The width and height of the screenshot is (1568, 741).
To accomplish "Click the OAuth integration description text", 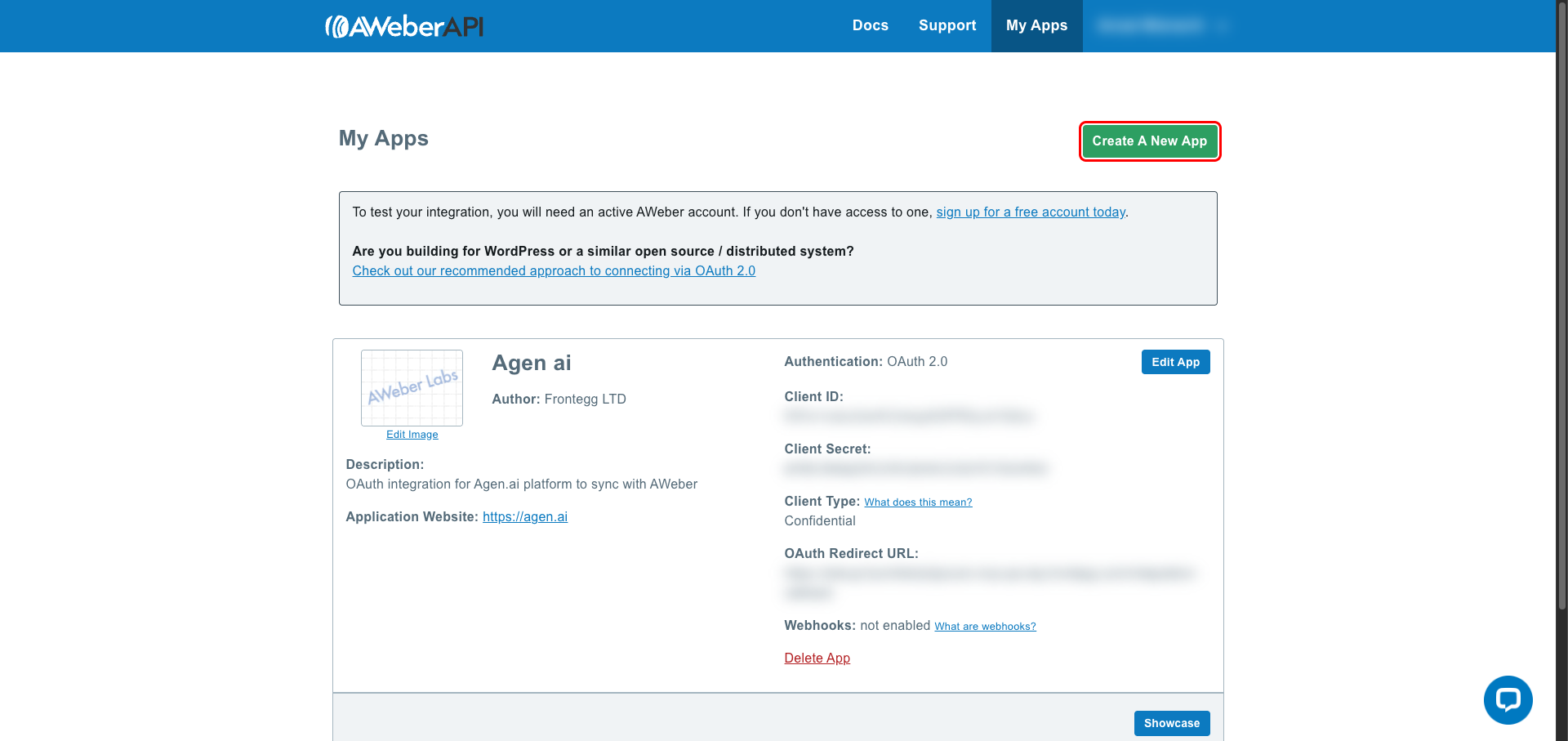I will tap(521, 484).
